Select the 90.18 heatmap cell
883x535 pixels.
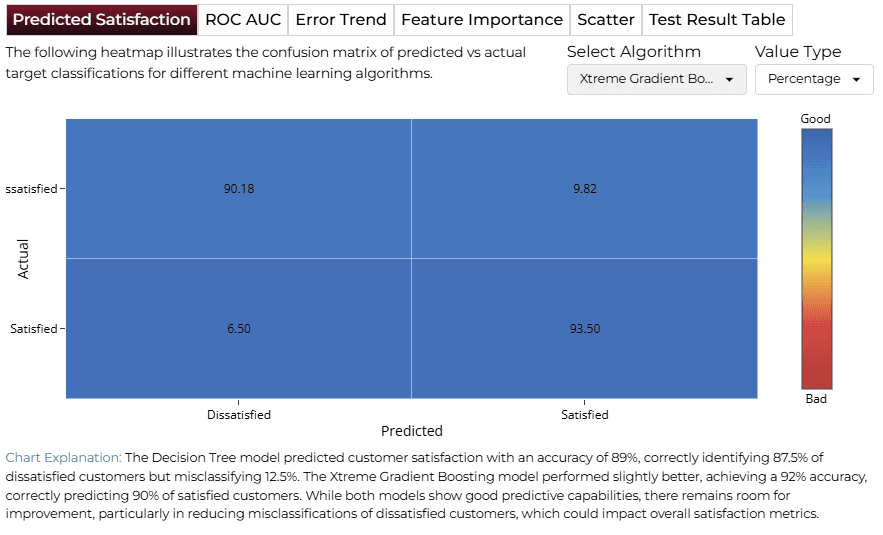239,189
